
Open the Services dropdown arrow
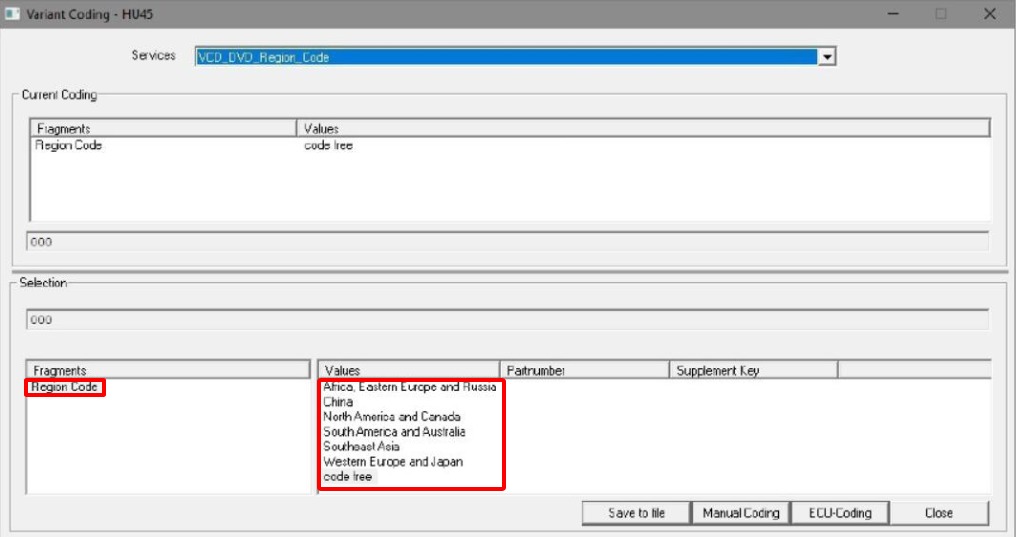[x=826, y=58]
